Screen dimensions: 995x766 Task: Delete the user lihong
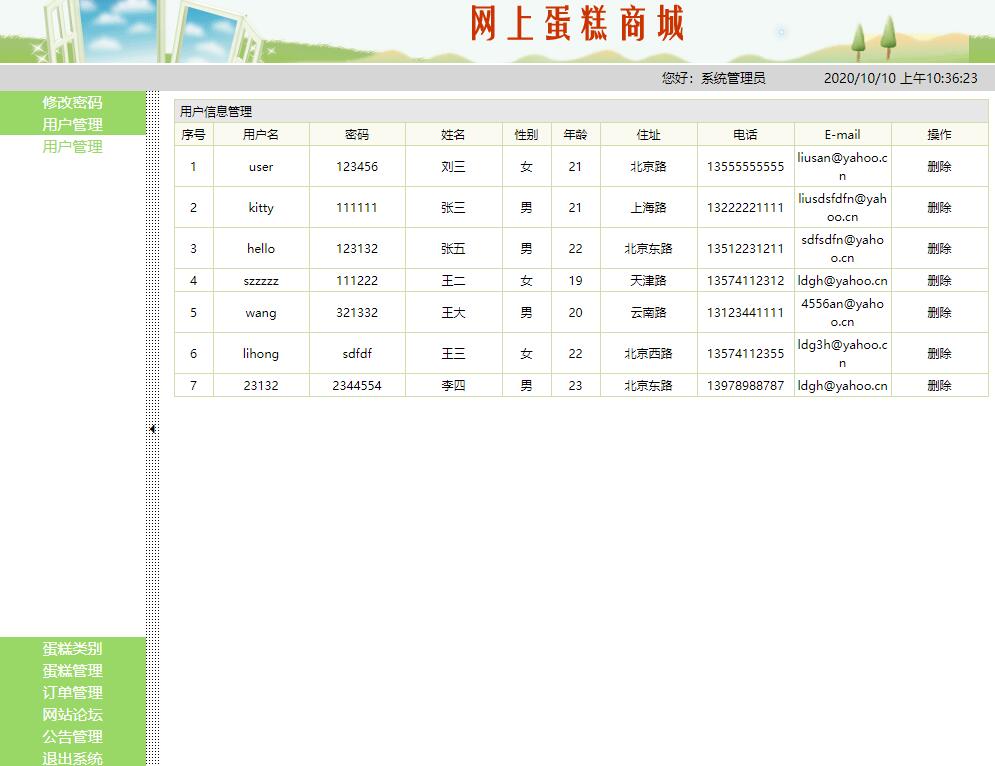pos(937,353)
